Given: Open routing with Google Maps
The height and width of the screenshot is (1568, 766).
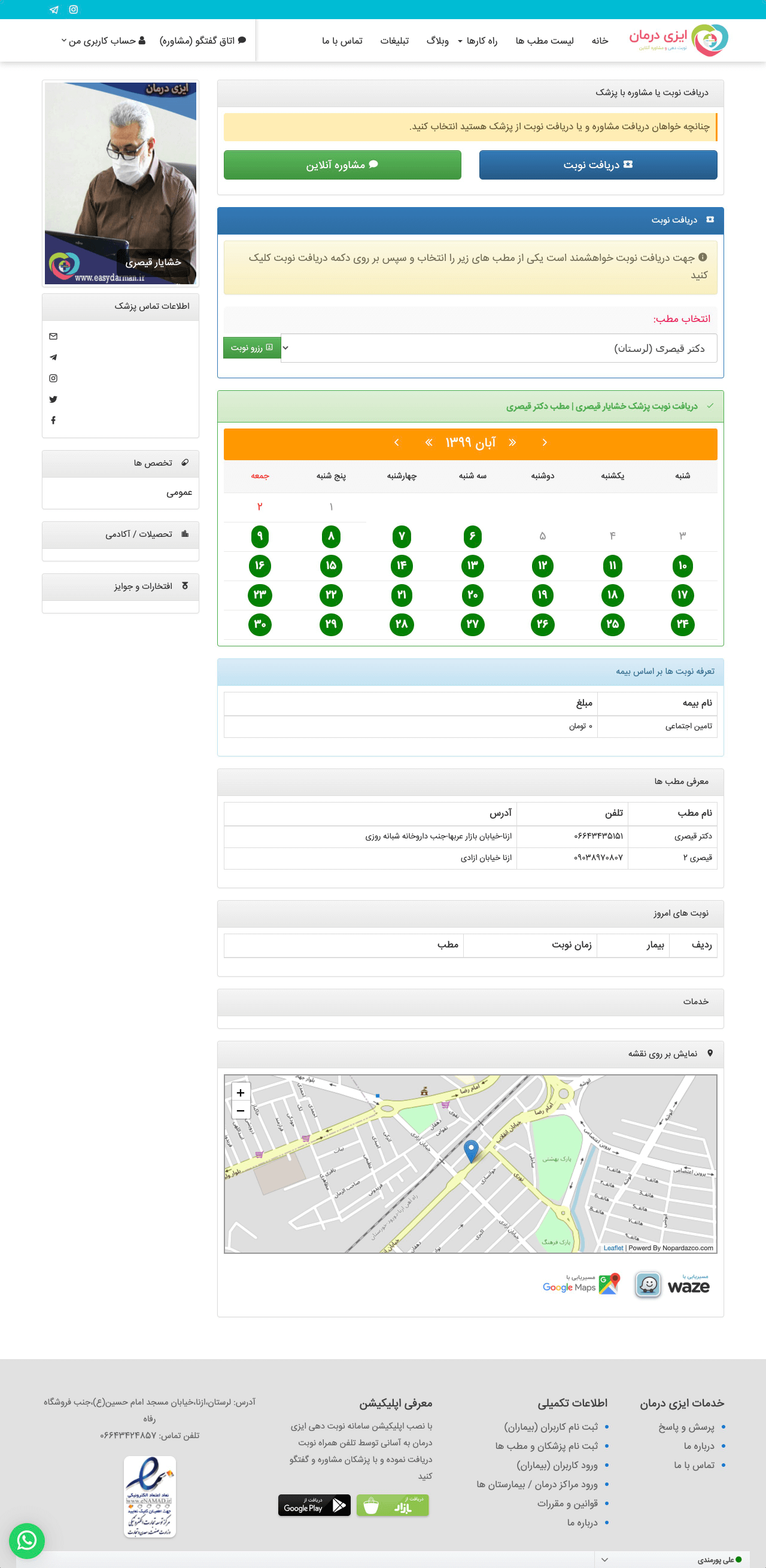Looking at the screenshot, I should (x=581, y=1285).
